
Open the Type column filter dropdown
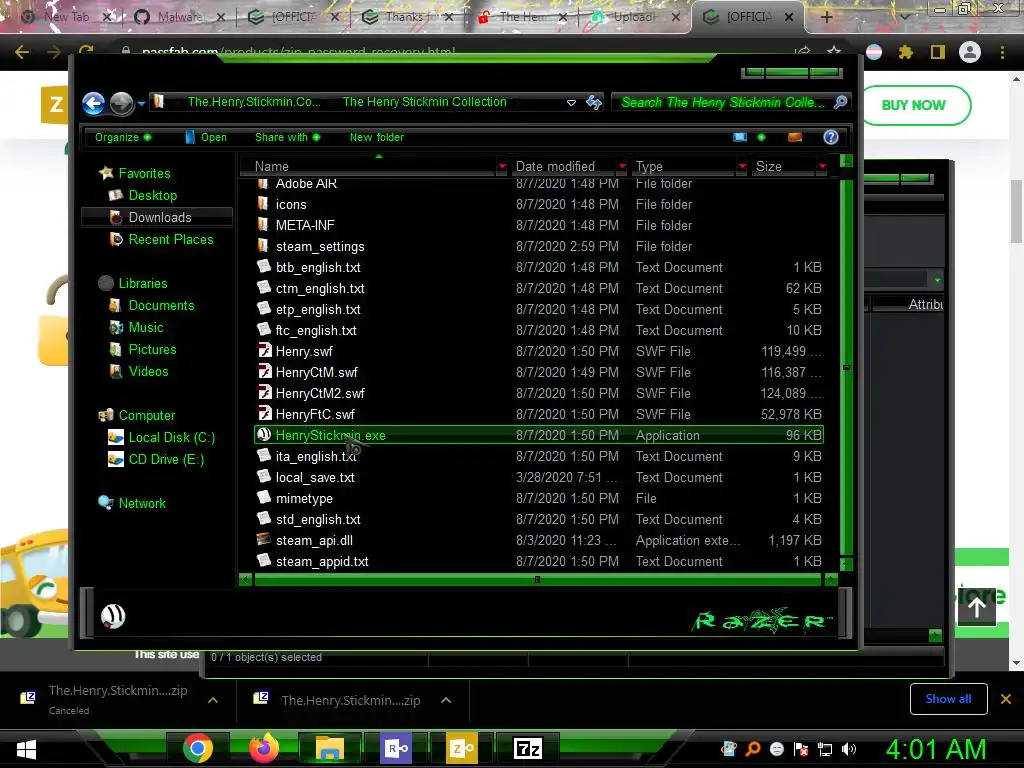pos(742,167)
